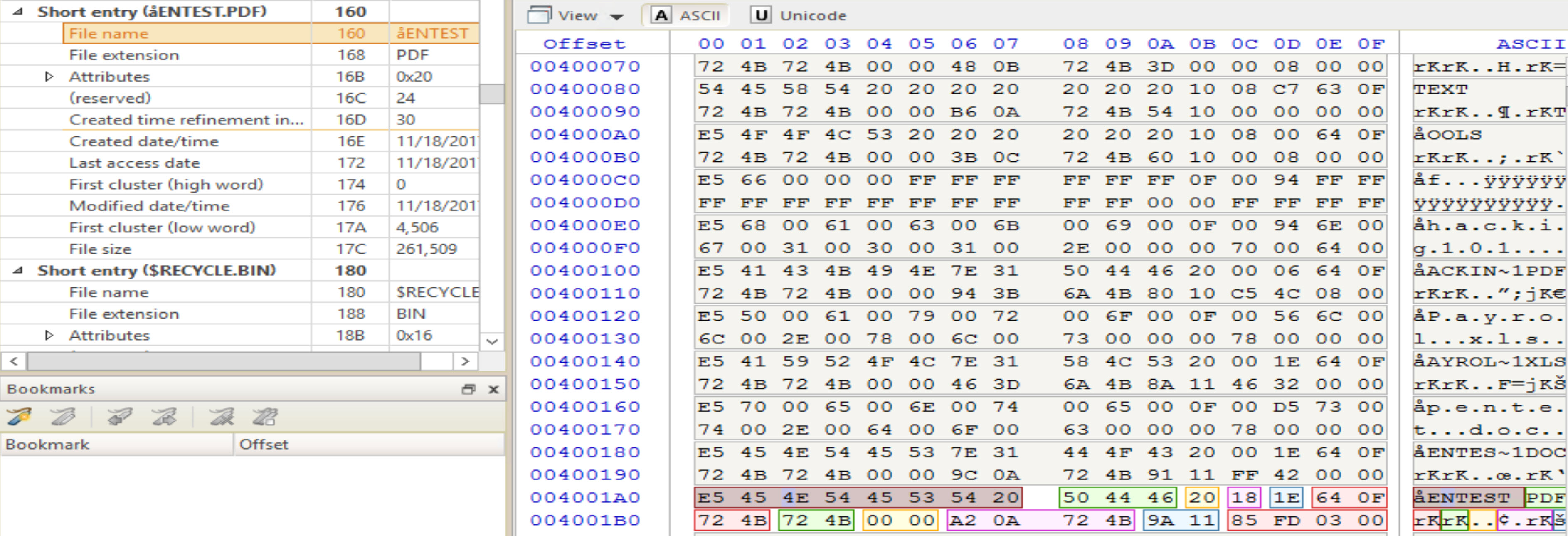
Task: Click the Delete Bookmark icon
Action: tap(221, 417)
